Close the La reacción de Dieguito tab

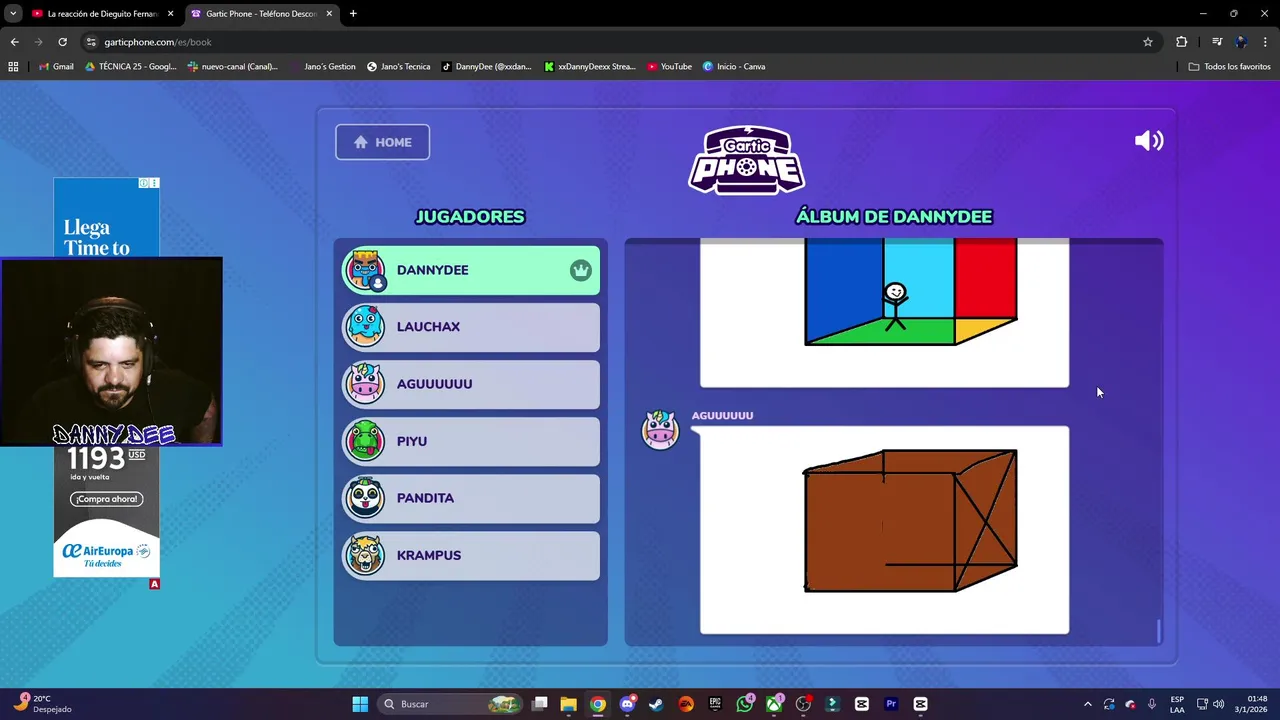pos(170,14)
